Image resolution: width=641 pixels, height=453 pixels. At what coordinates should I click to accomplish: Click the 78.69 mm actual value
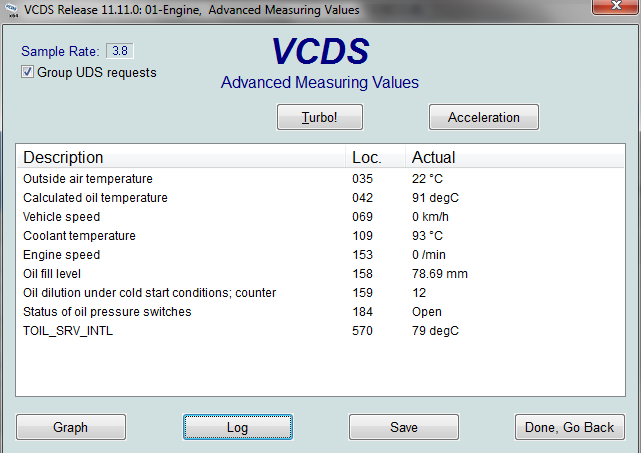(x=440, y=274)
